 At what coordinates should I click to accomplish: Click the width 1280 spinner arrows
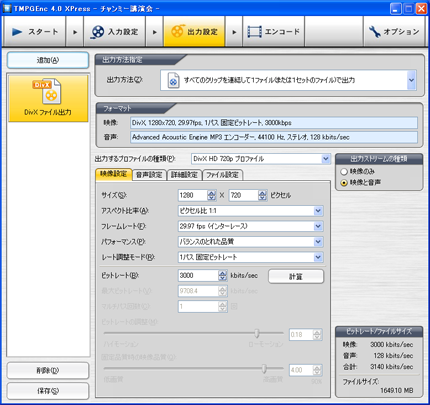tap(212, 195)
